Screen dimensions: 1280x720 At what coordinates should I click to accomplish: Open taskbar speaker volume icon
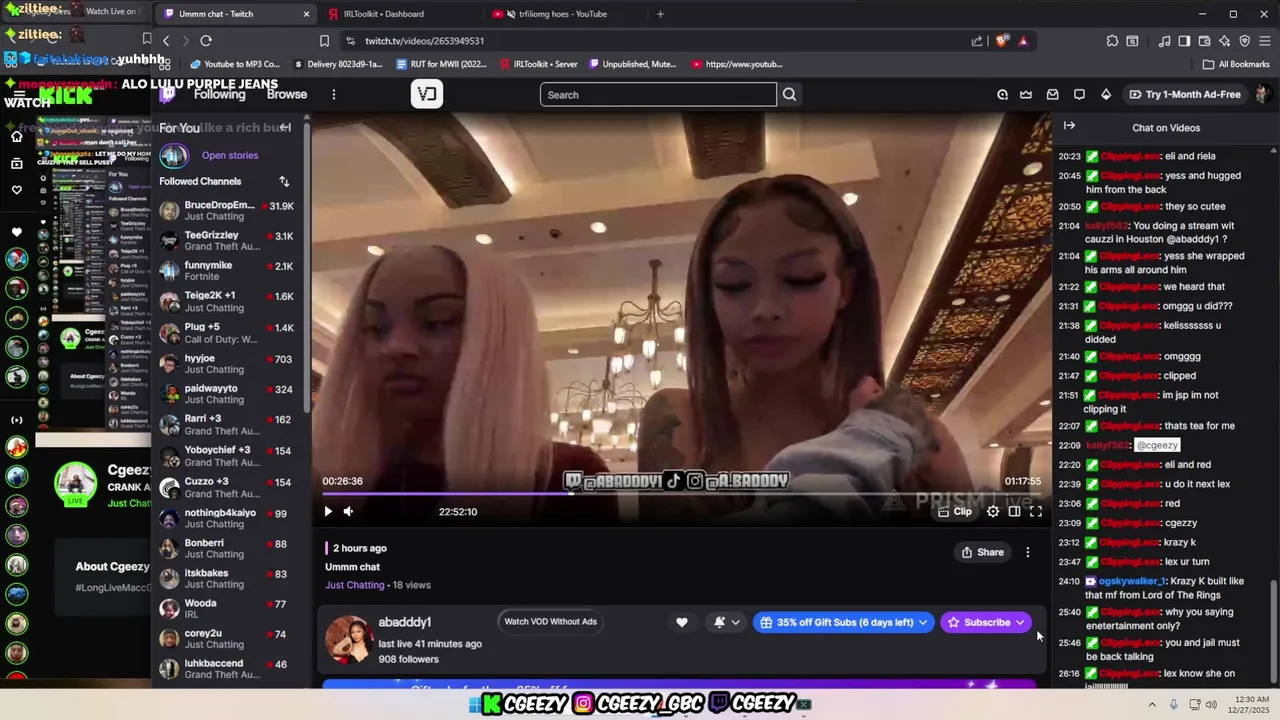[x=1211, y=704]
